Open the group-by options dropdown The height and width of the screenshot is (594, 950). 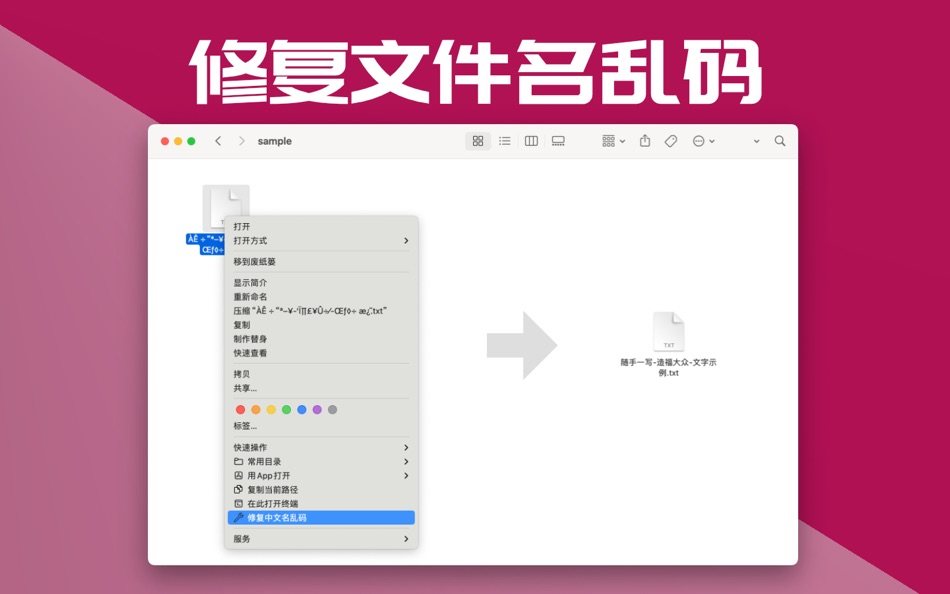tap(613, 141)
